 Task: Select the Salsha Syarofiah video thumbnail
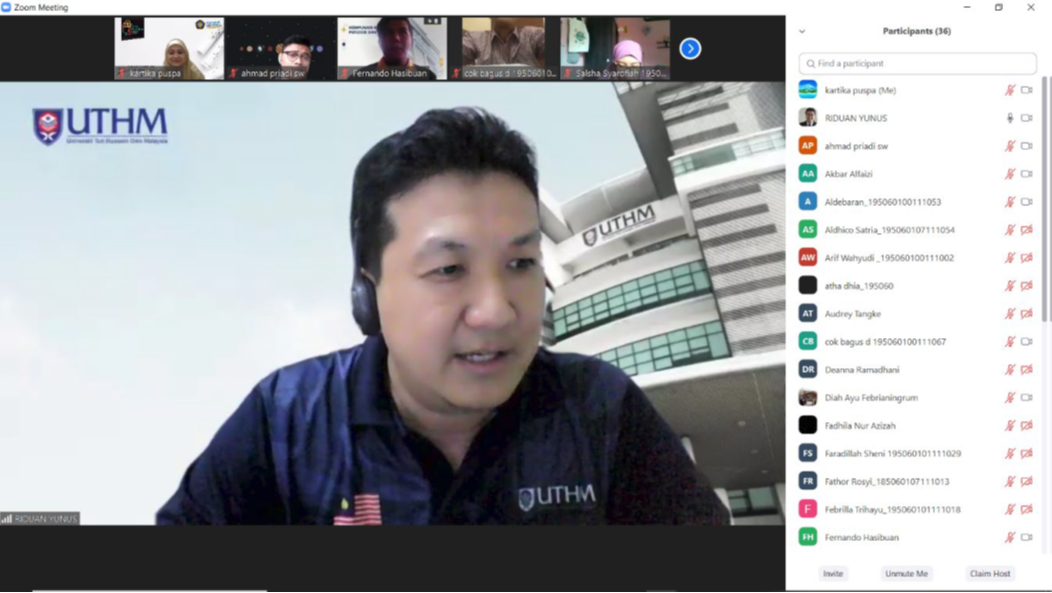tap(615, 49)
